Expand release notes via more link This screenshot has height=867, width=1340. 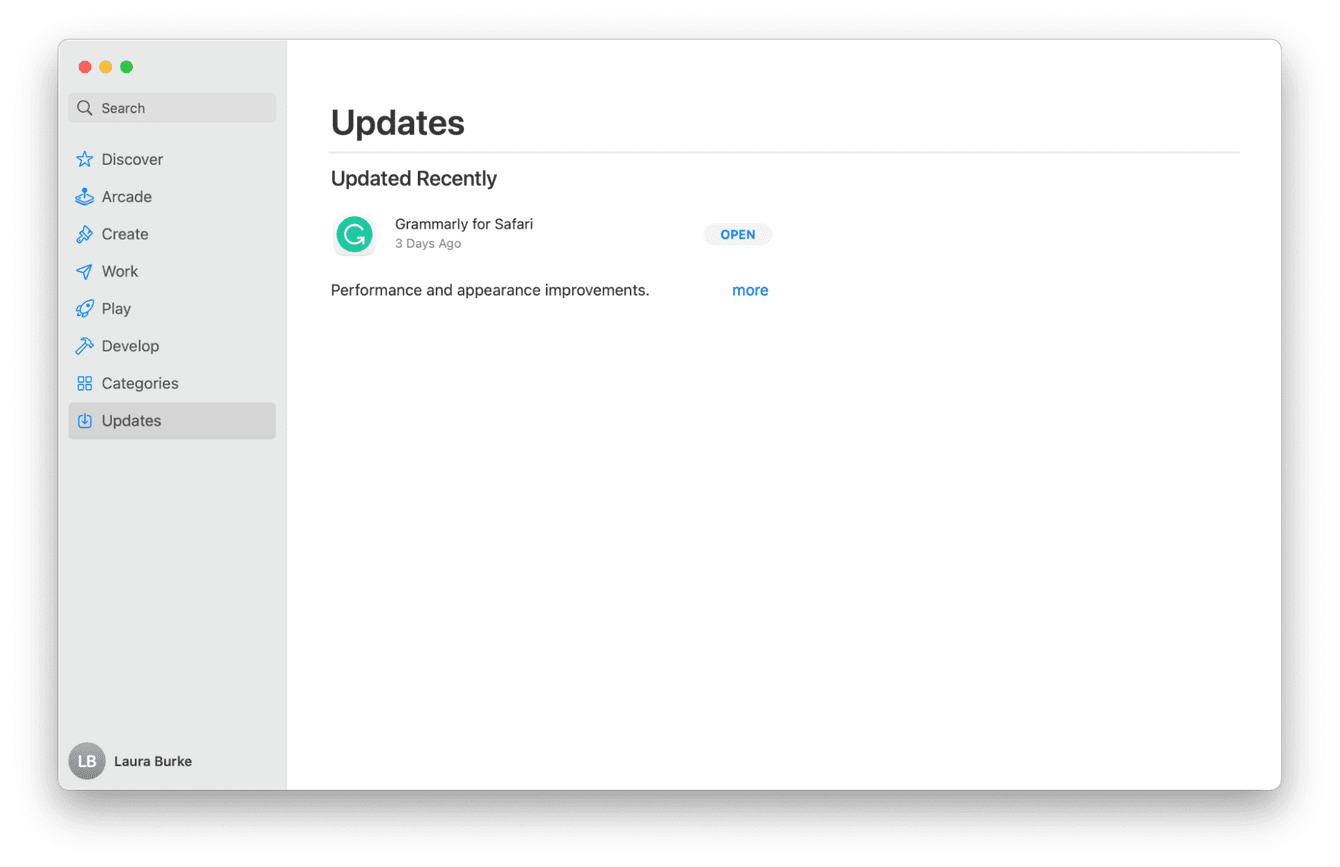coord(750,290)
